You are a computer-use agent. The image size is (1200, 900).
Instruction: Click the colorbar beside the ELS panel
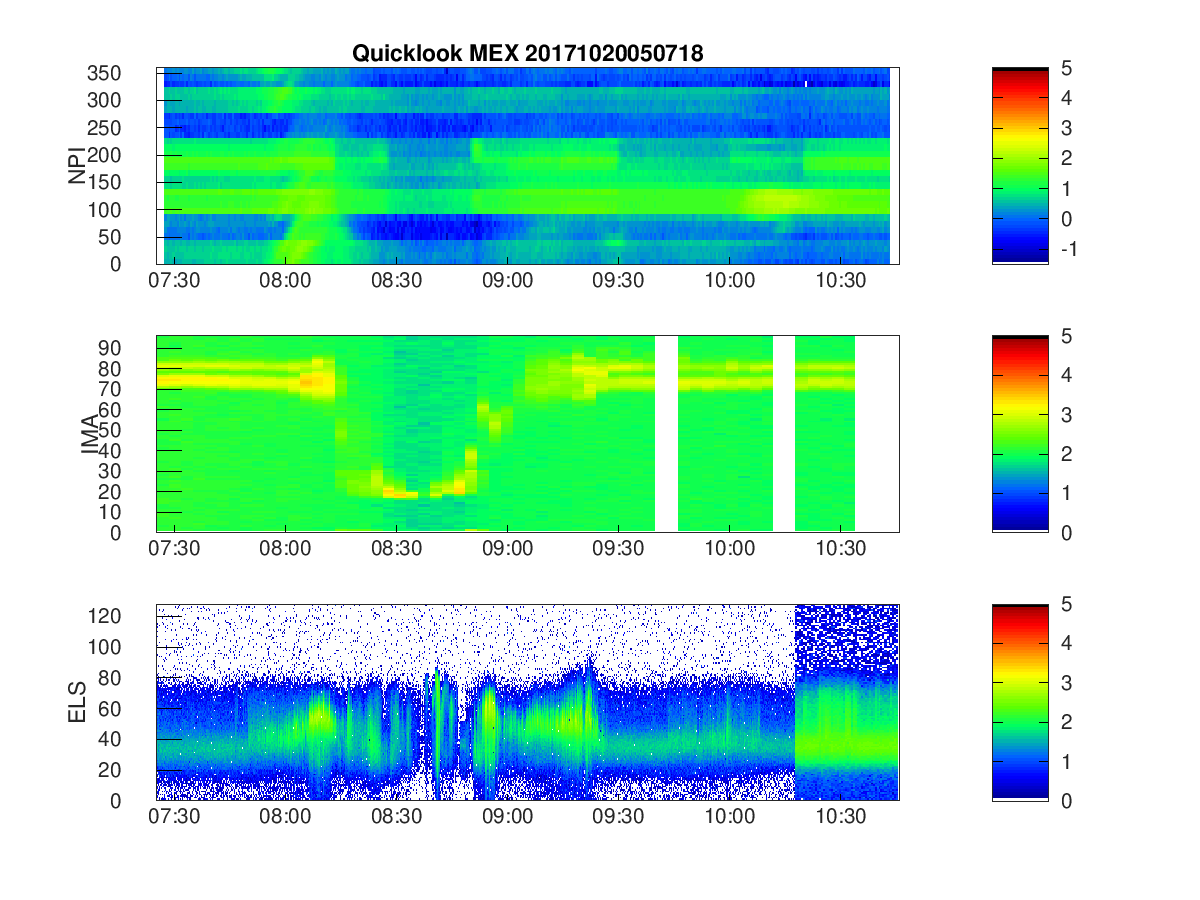coord(1020,702)
